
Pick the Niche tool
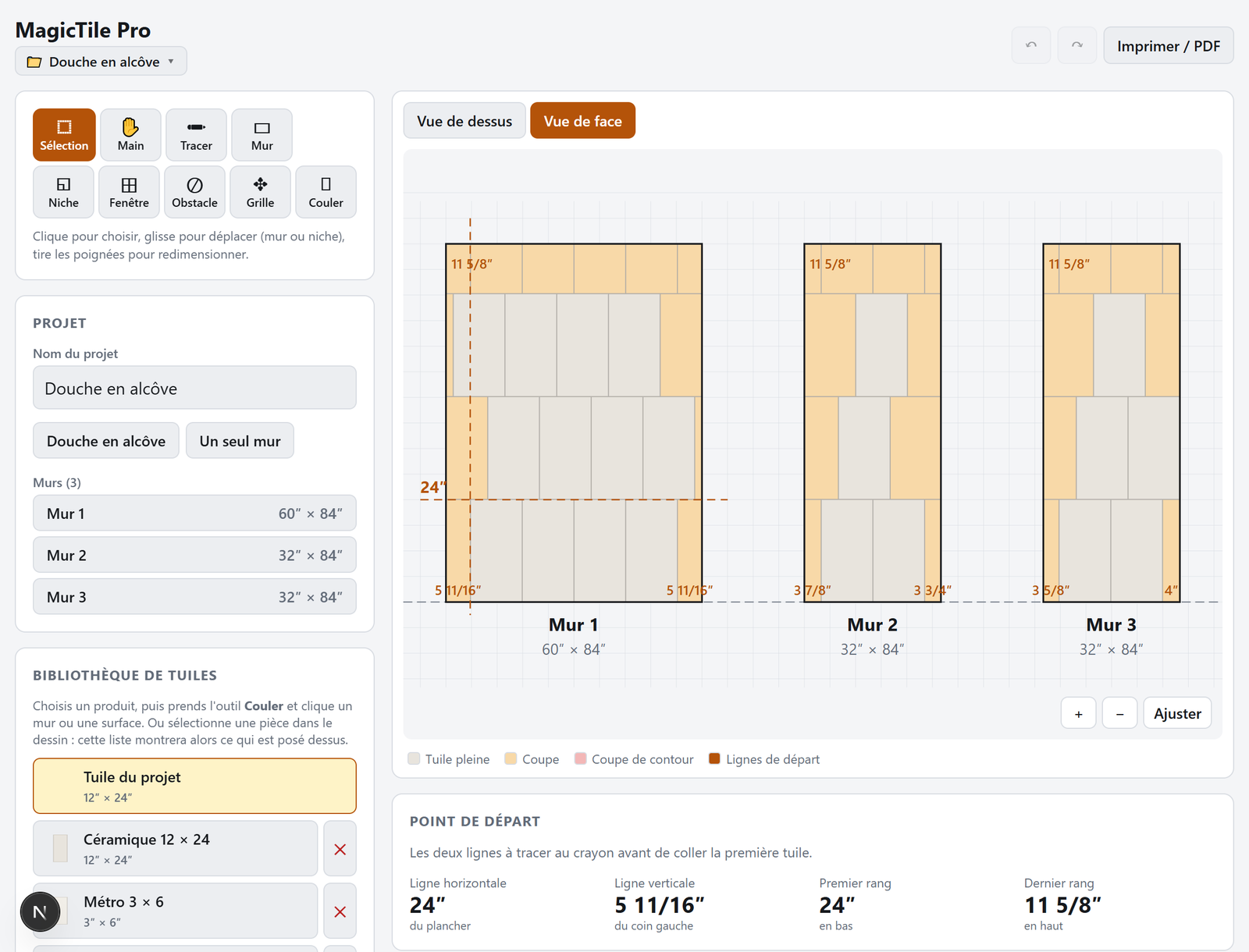[x=63, y=192]
